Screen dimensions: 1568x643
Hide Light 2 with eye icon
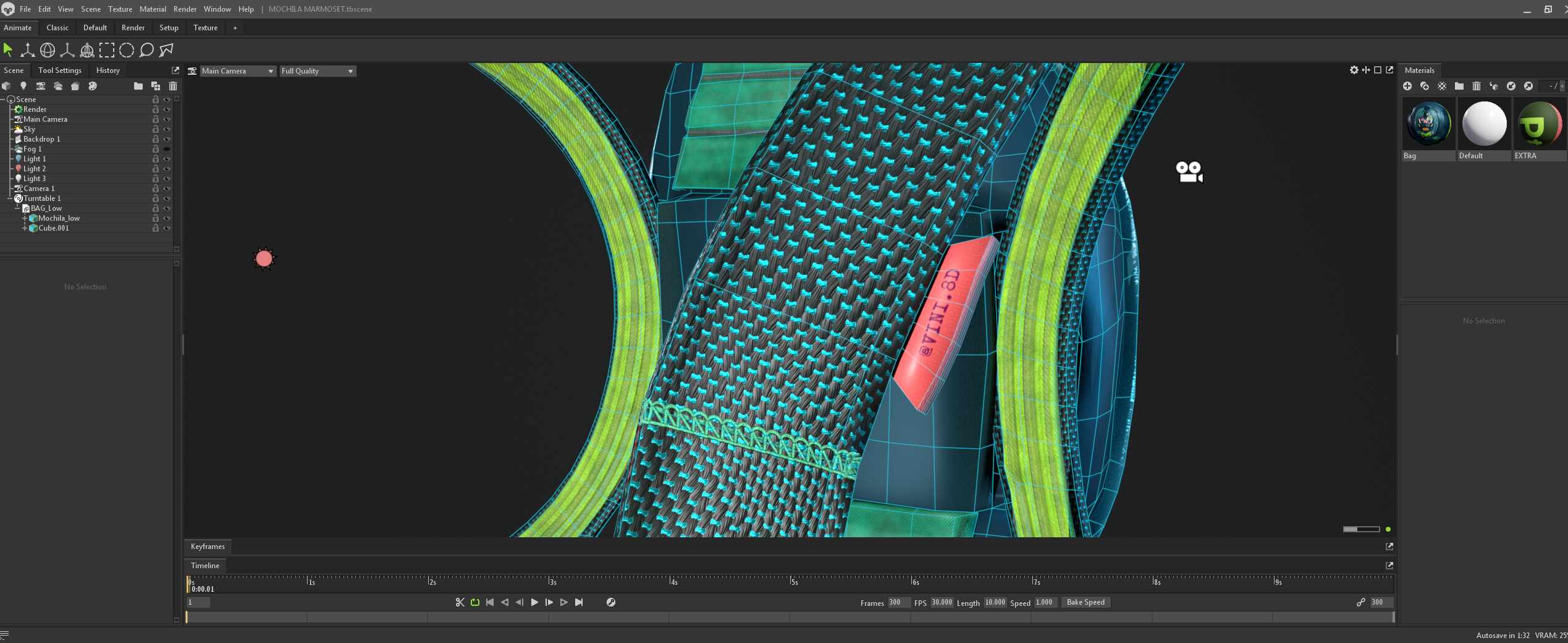pyautogui.click(x=167, y=169)
